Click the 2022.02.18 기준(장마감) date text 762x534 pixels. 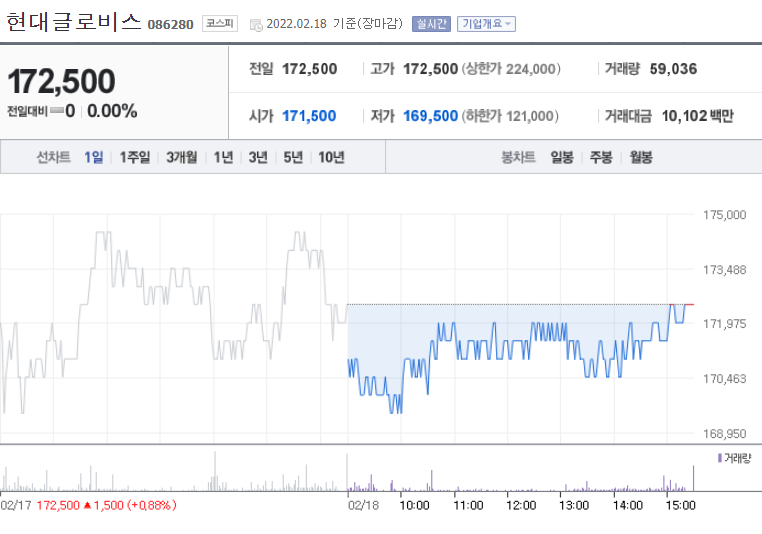coord(335,24)
